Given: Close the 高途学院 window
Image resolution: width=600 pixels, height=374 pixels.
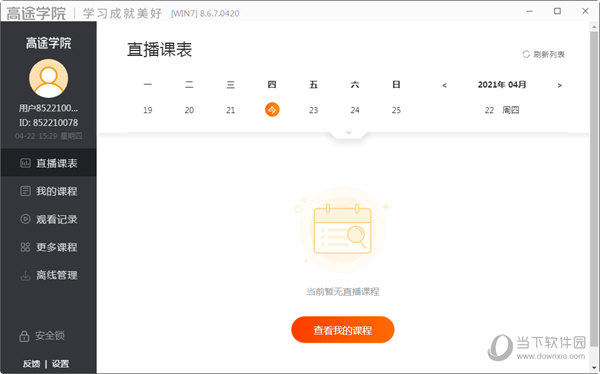Looking at the screenshot, I should point(585,11).
